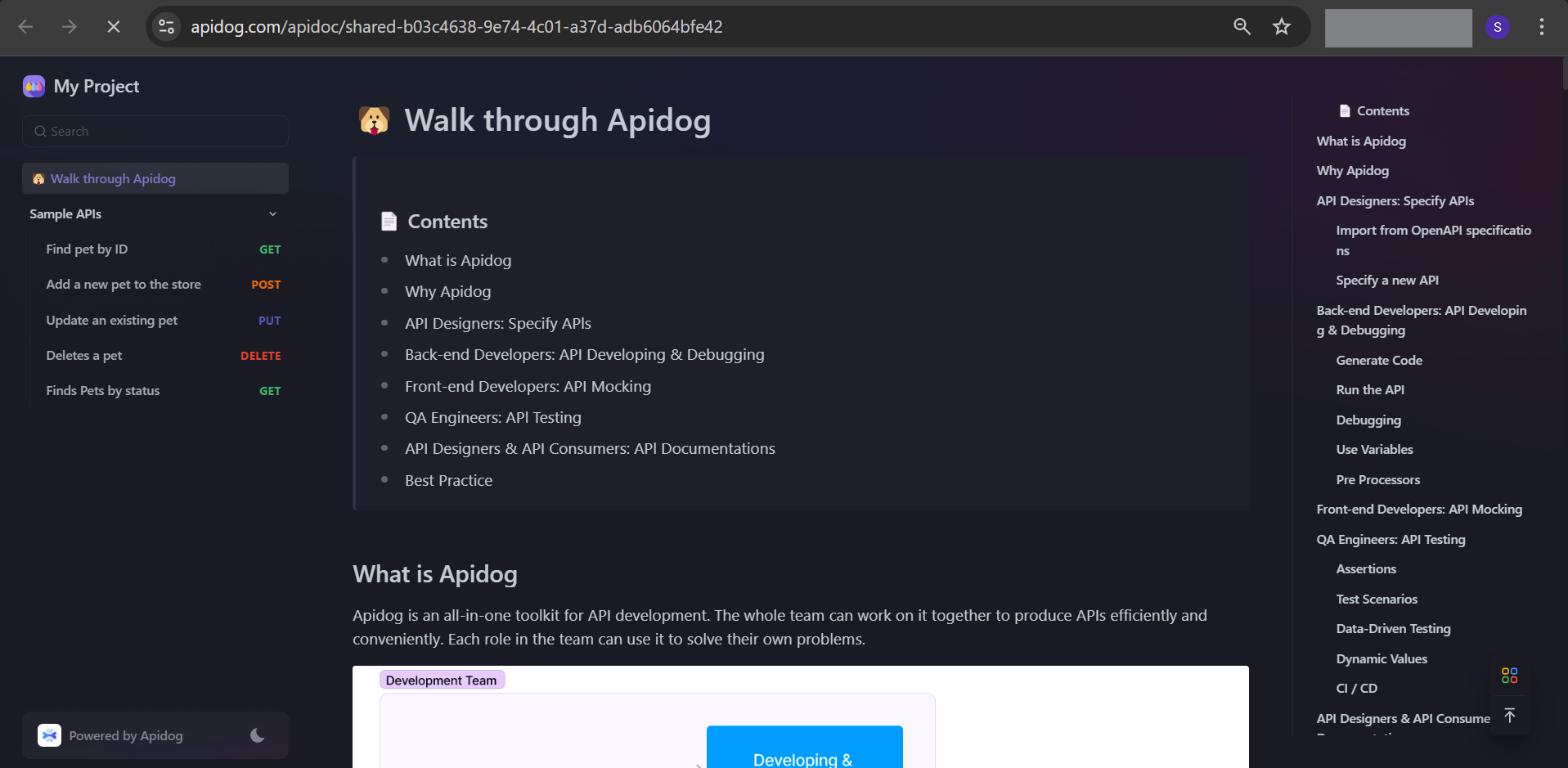This screenshot has width=1568, height=768.
Task: Jump to Test Scenarios outline item
Action: [x=1377, y=599]
